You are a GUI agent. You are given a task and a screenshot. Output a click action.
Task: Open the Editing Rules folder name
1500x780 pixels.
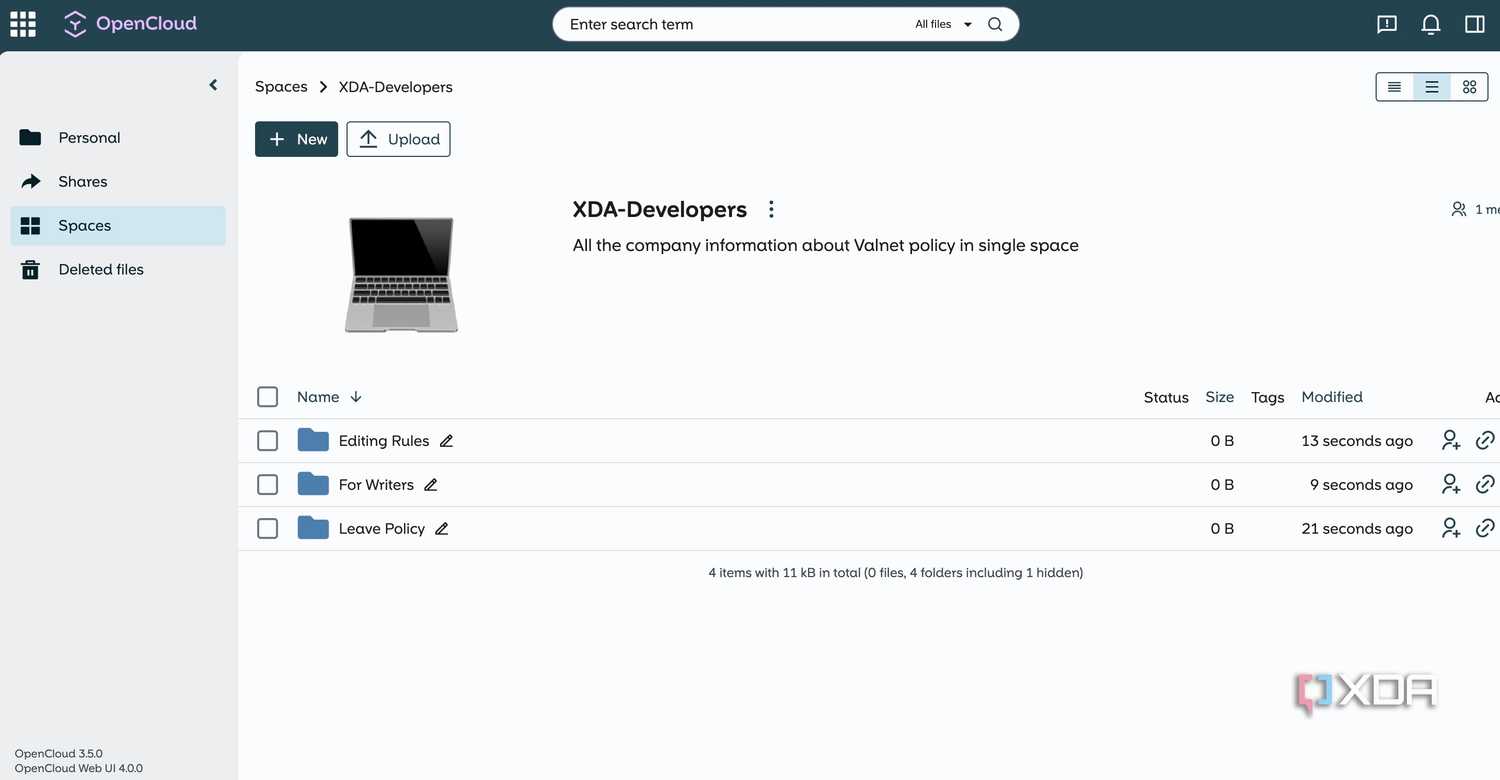pyautogui.click(x=384, y=441)
